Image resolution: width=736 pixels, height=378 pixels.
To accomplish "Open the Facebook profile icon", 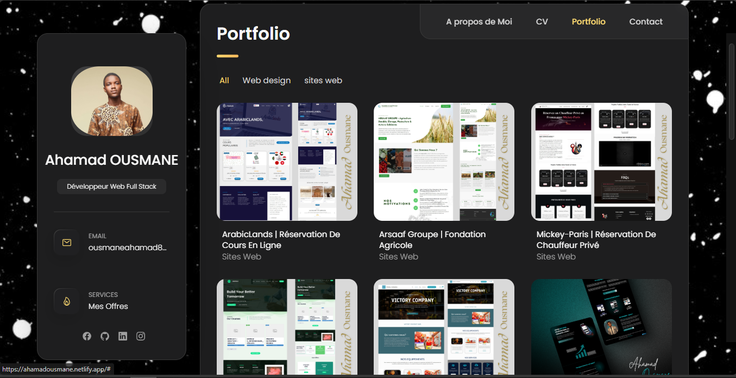I will [x=87, y=336].
